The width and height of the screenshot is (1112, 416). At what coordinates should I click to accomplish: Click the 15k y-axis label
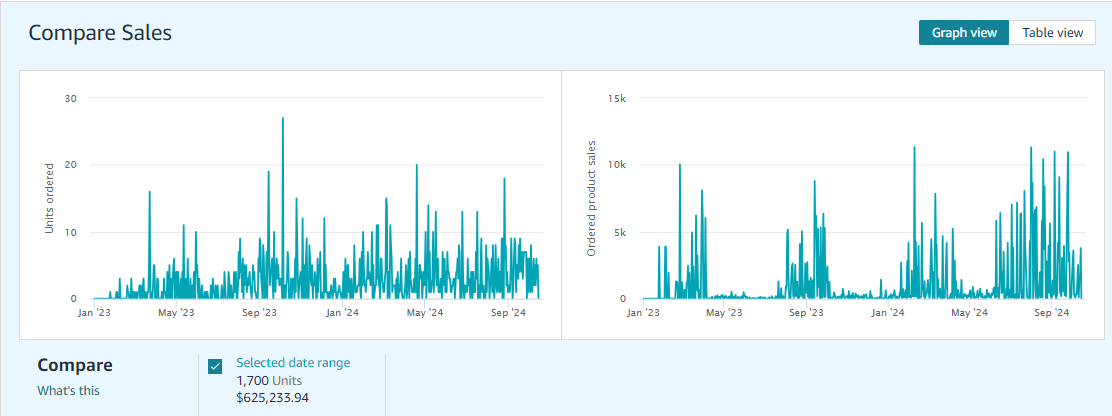617,98
